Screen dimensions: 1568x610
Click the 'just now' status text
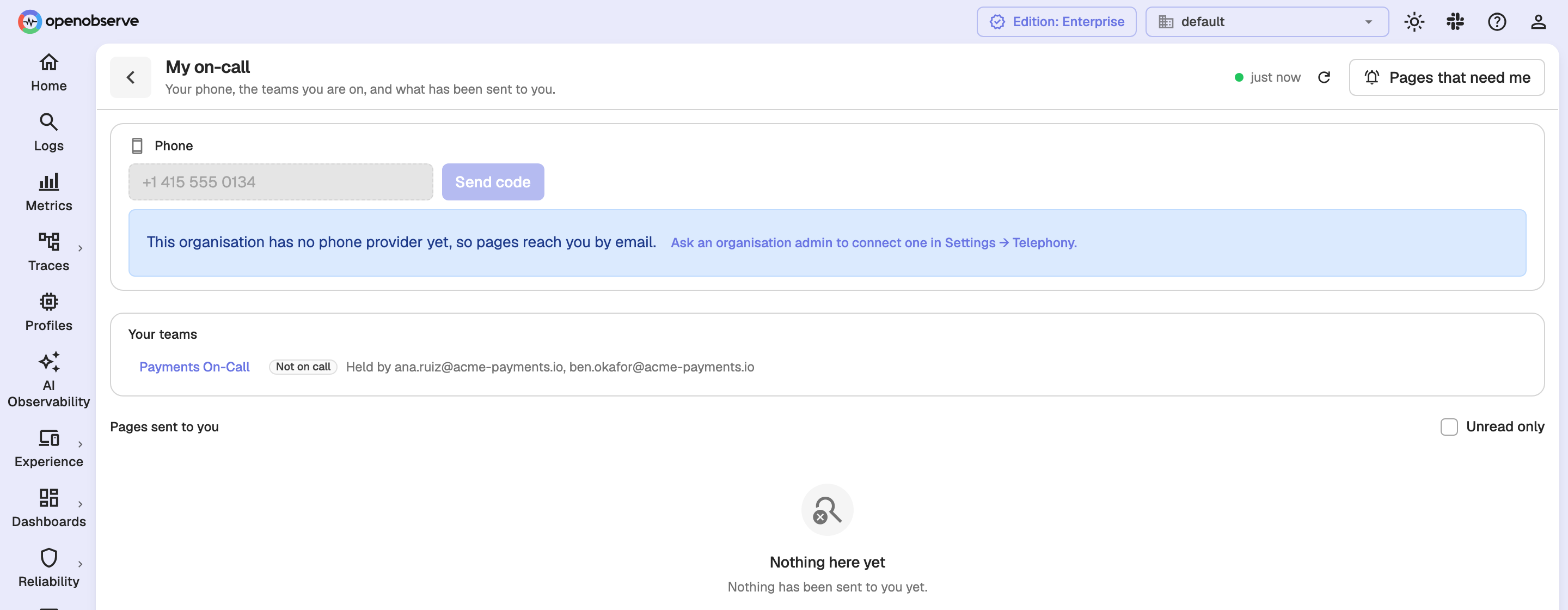click(1275, 77)
